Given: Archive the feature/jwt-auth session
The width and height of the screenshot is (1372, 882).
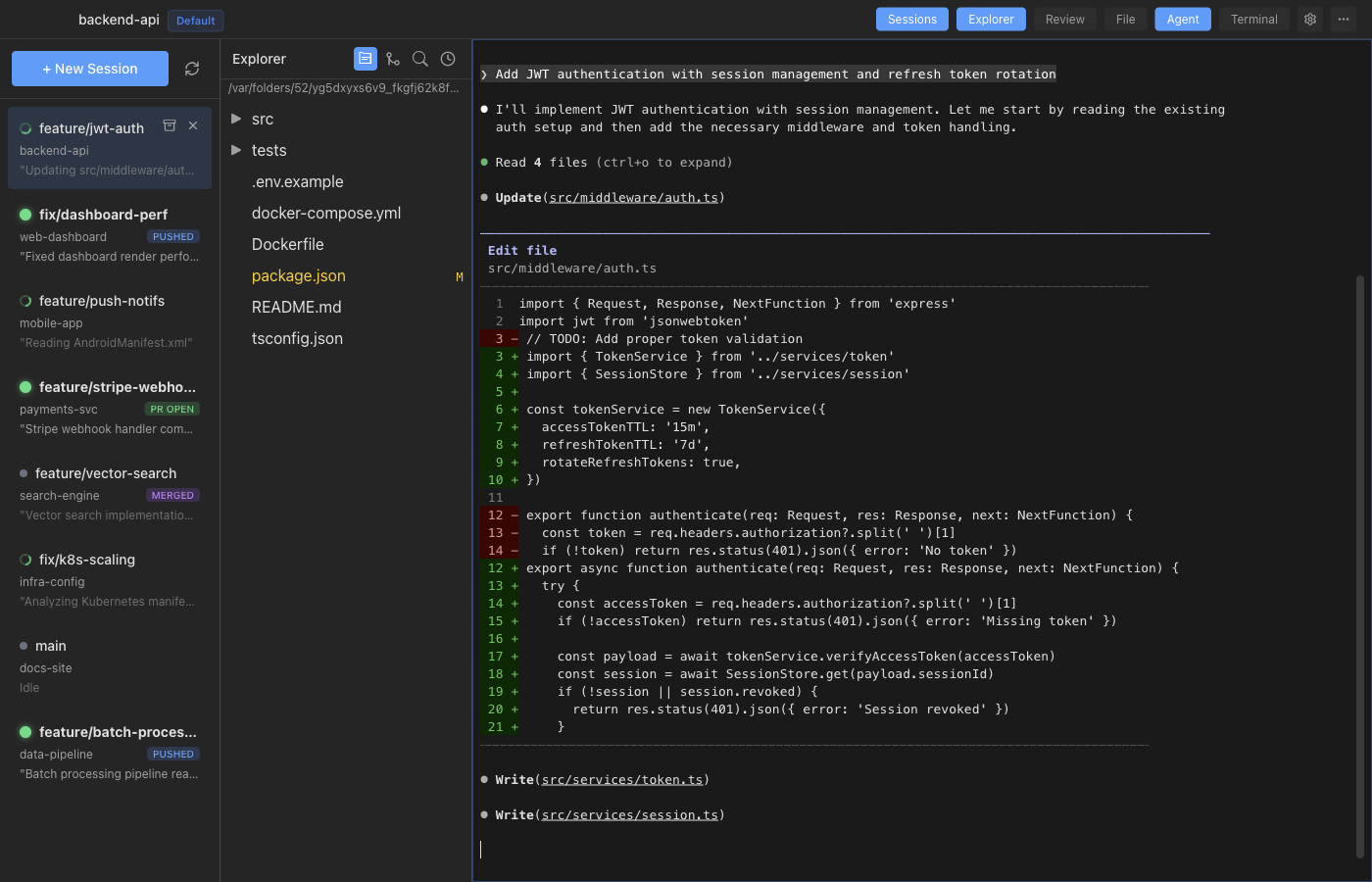Looking at the screenshot, I should (169, 125).
